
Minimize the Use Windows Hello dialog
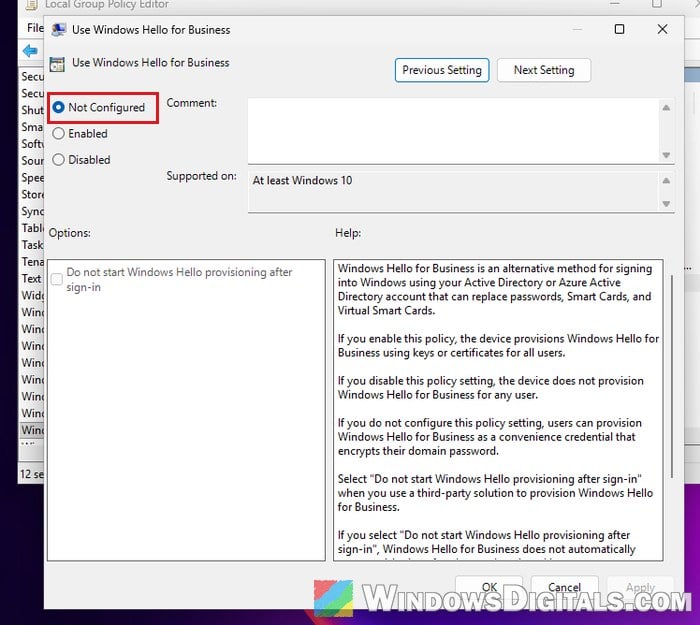coord(577,29)
